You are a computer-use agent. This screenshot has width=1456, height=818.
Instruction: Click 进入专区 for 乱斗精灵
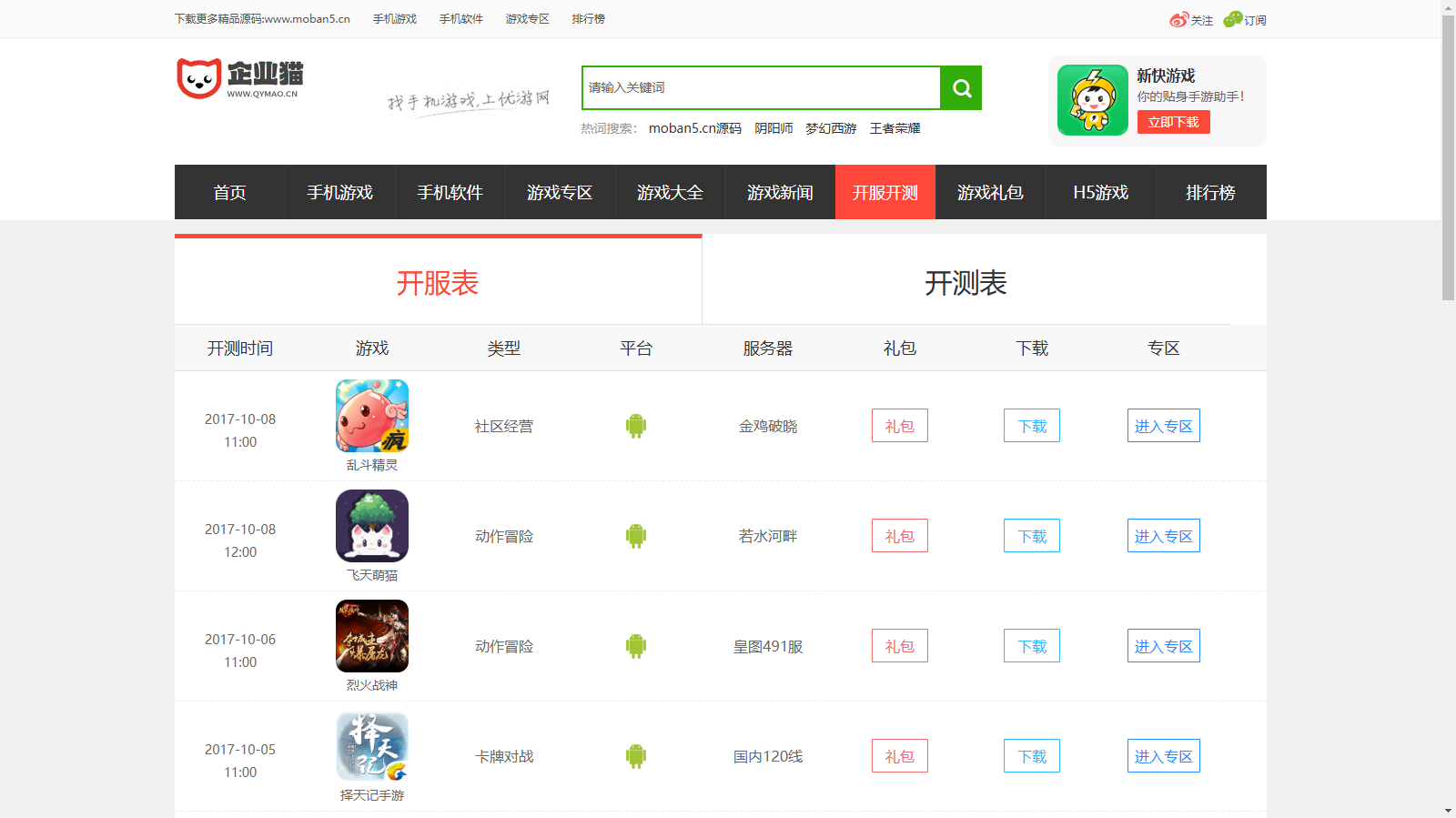1164,426
